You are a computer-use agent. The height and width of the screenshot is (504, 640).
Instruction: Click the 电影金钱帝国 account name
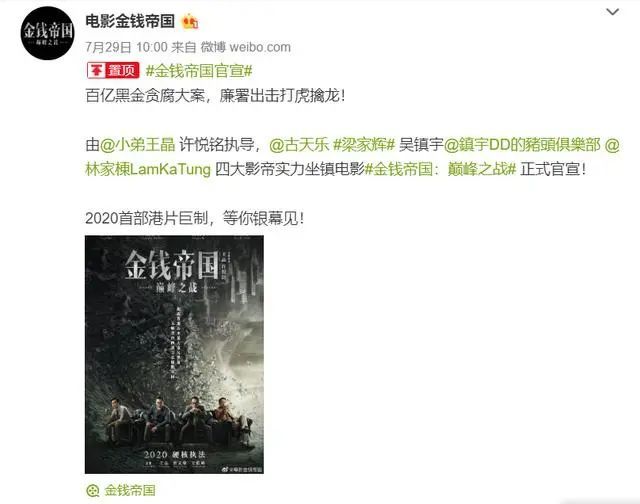tap(130, 21)
